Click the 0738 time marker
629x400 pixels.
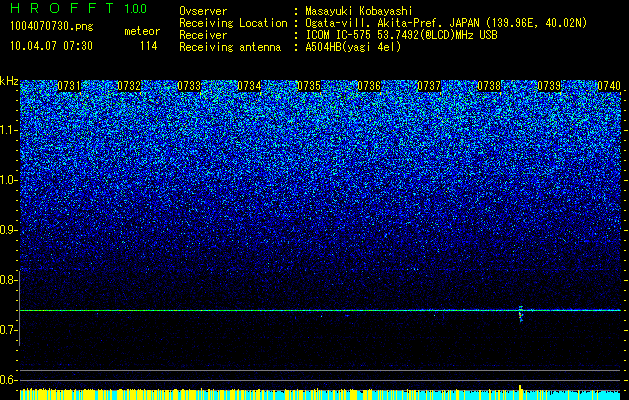(489, 86)
